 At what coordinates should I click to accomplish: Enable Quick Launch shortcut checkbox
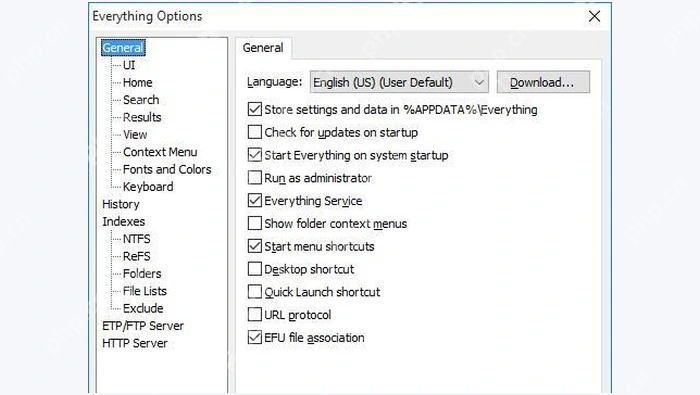coord(254,291)
